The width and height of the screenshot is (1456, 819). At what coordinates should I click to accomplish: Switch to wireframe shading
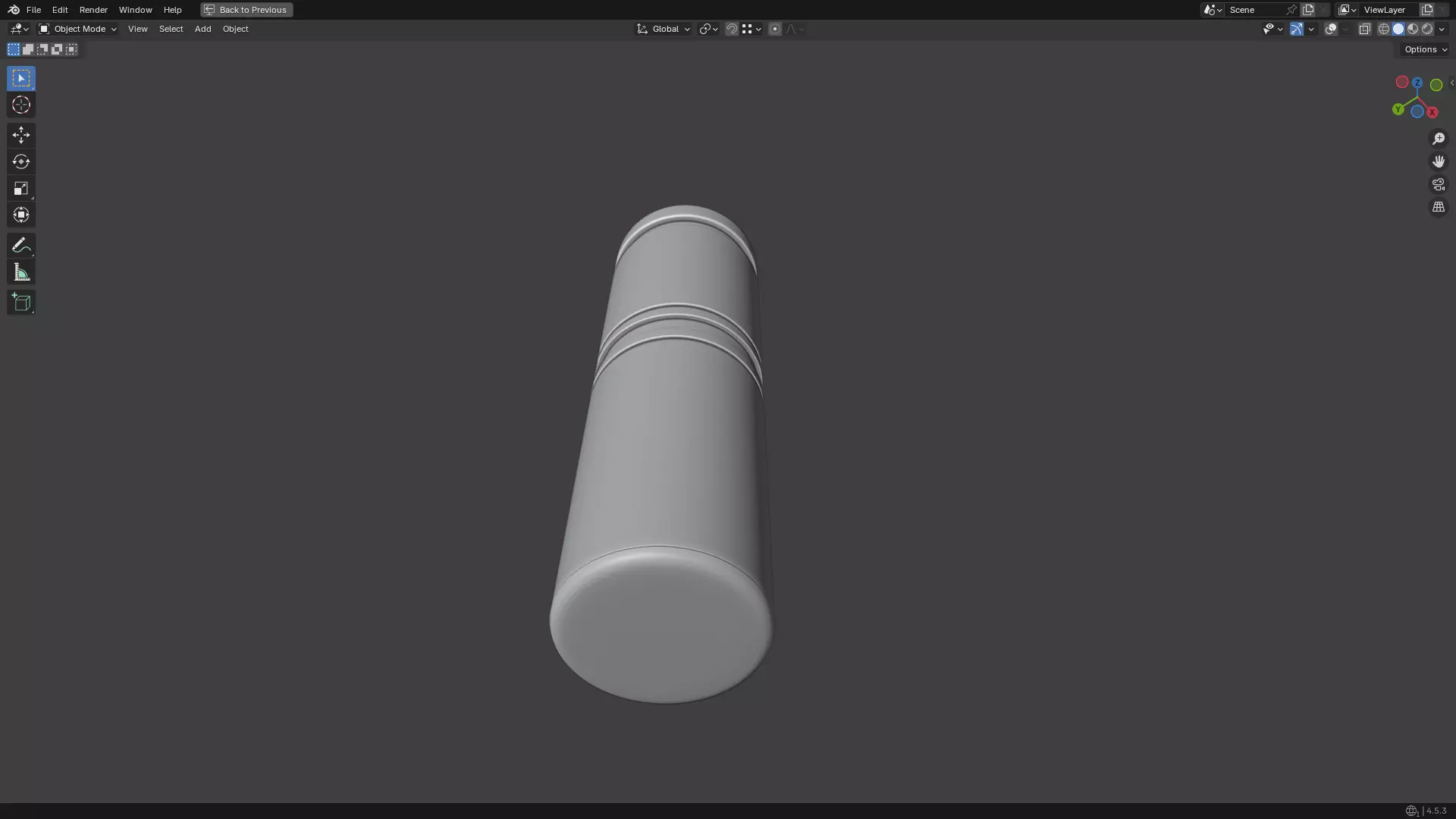(x=1384, y=29)
